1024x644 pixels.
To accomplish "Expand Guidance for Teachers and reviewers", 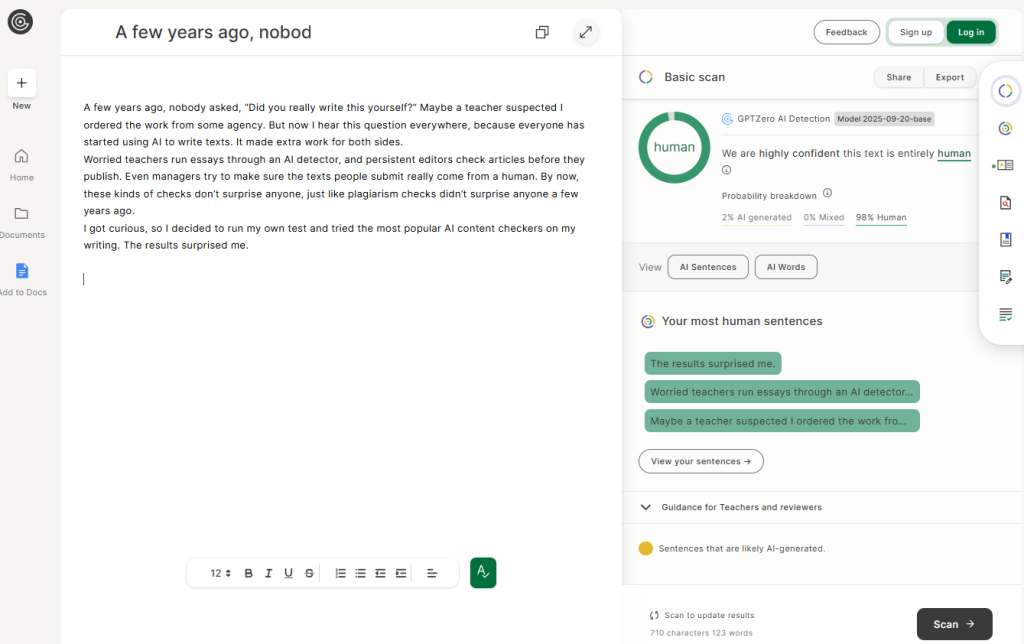I will [646, 507].
